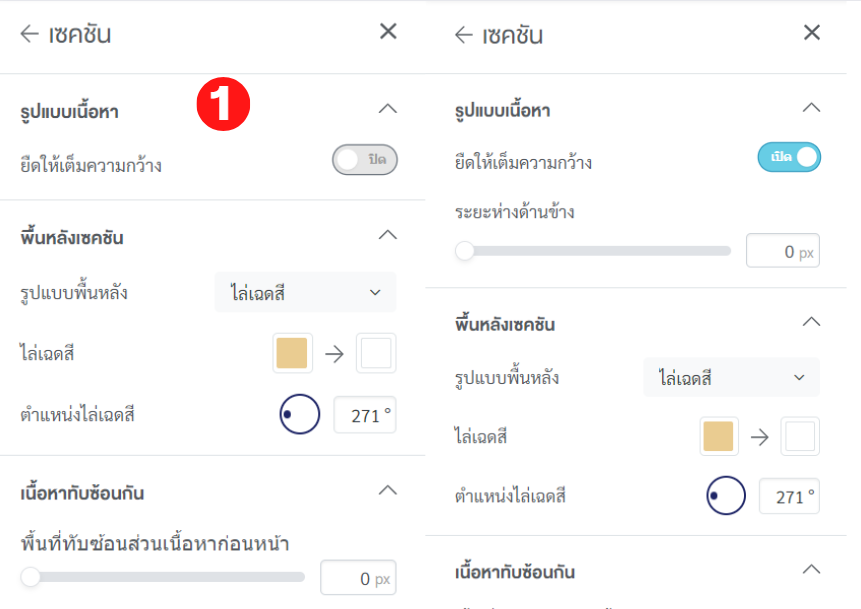Disable the เปิด toggle for full width stretch
Viewport: 861px width, 609px height.
[x=789, y=157]
